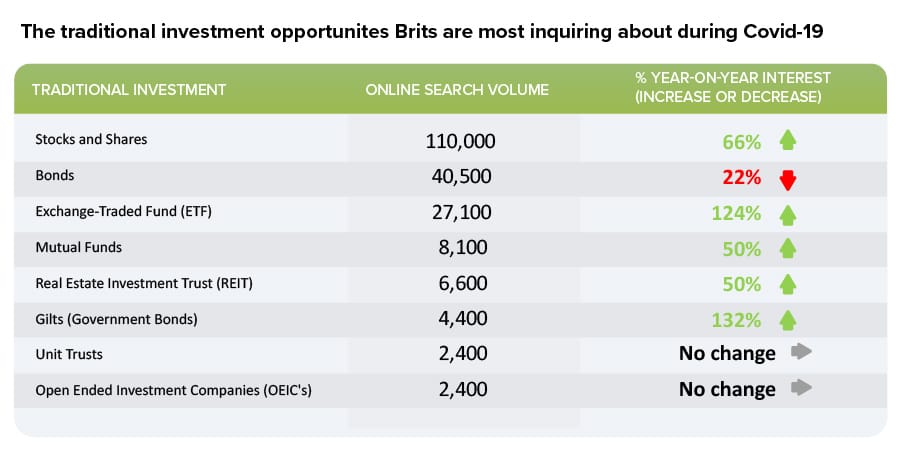Click the green arrow beside 132%
This screenshot has height=468, width=900.
tap(788, 320)
